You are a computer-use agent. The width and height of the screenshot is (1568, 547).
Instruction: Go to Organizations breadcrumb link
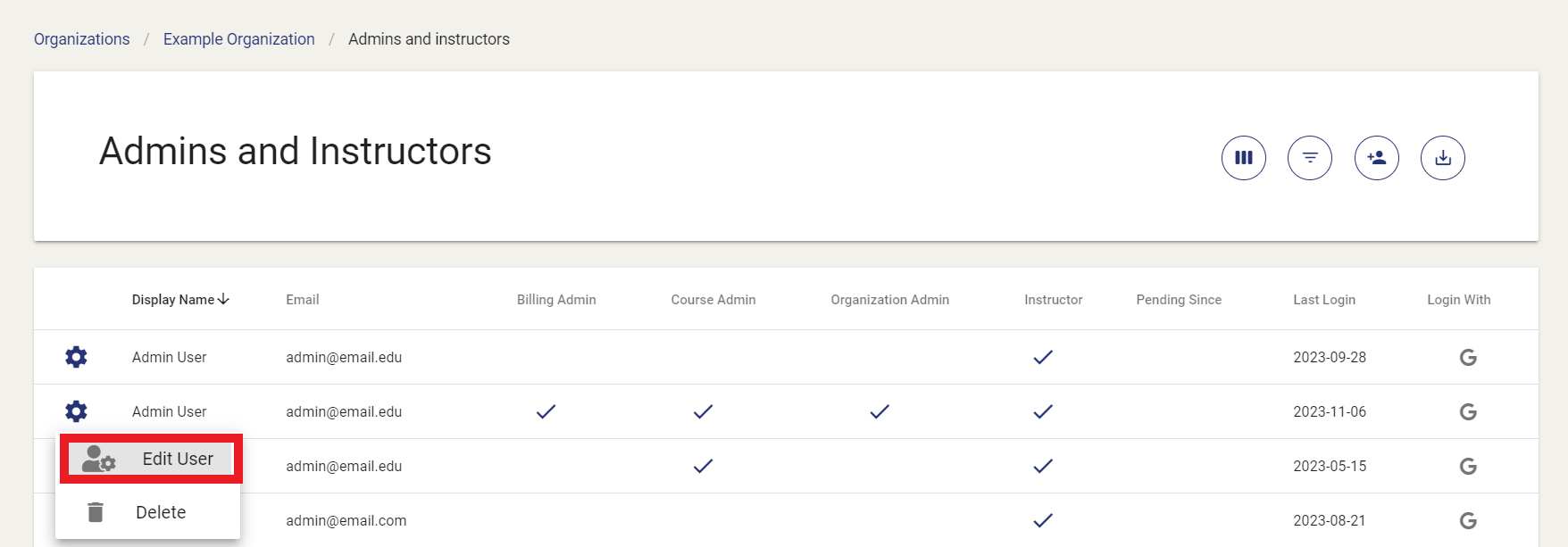pos(82,39)
